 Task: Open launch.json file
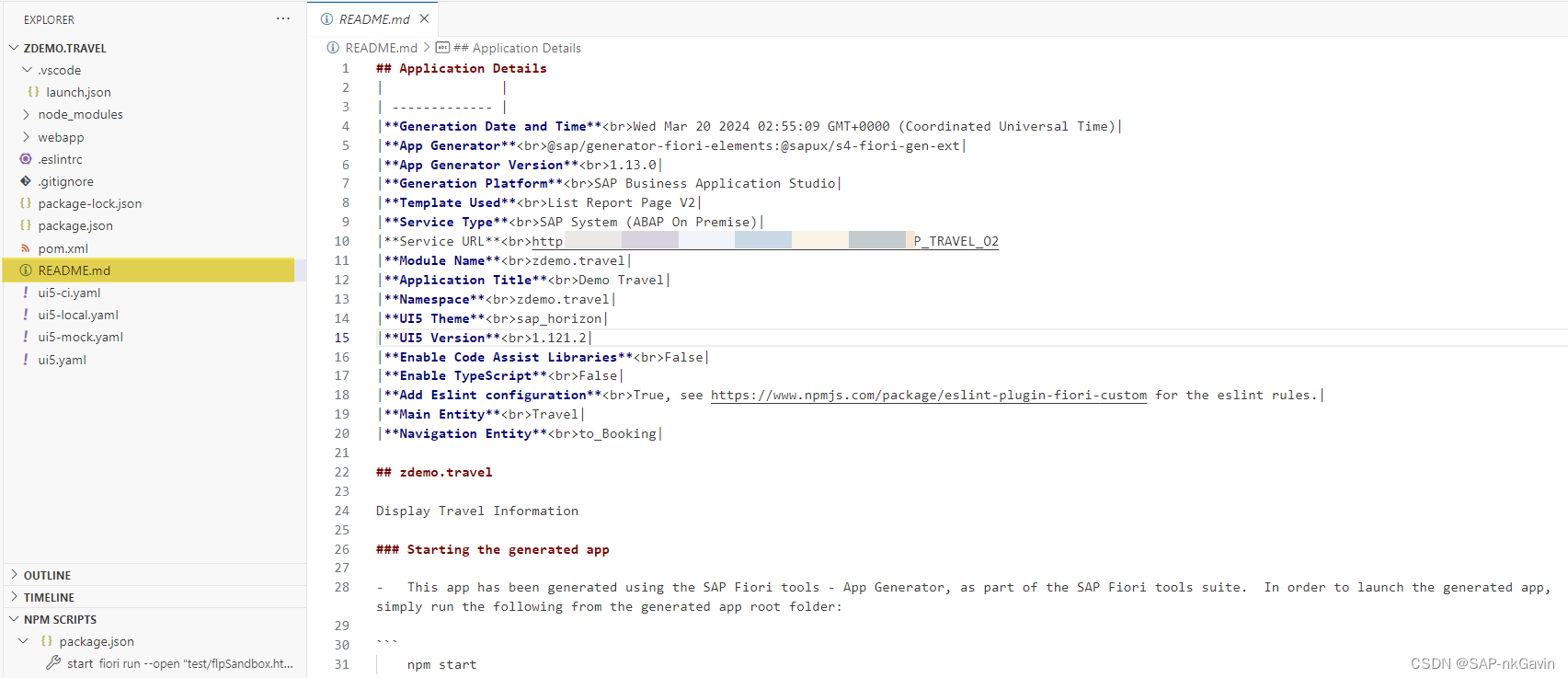click(x=78, y=92)
